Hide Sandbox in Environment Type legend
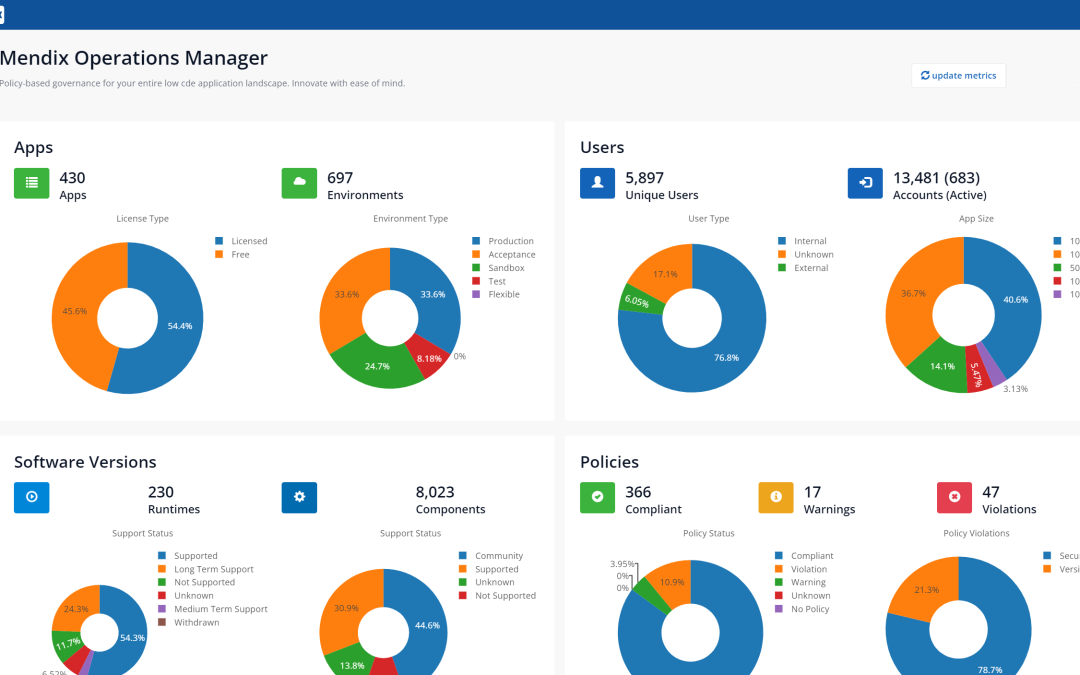Image resolution: width=1080 pixels, height=675 pixels. click(505, 268)
